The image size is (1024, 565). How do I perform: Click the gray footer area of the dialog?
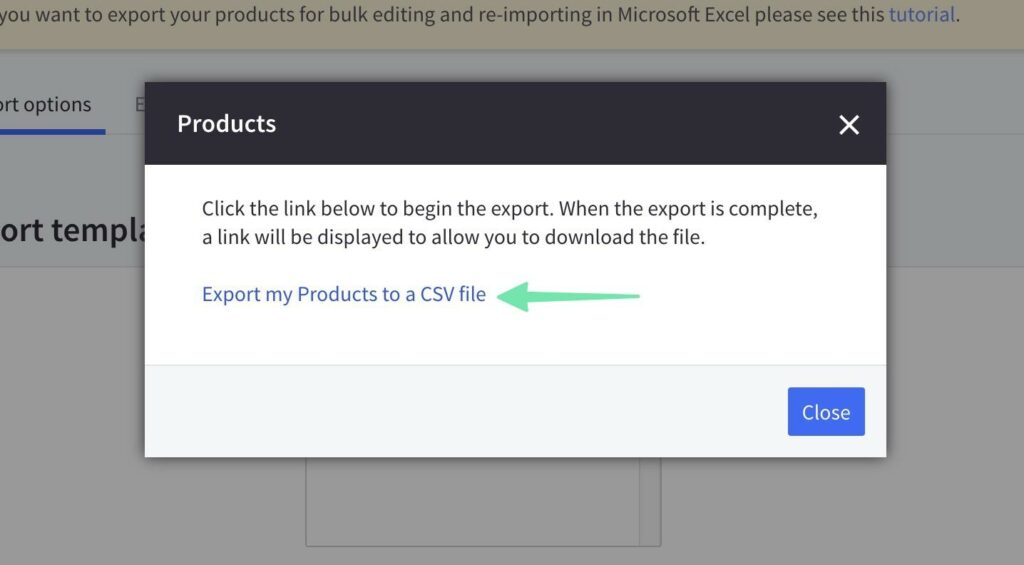[460, 411]
